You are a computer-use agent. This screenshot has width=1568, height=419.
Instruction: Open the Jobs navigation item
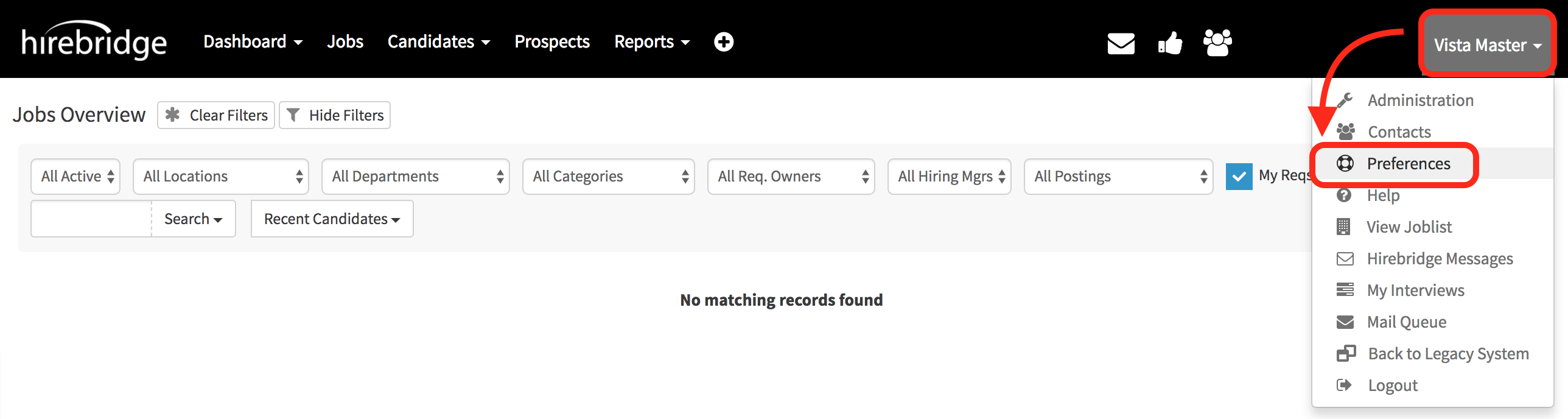coord(345,42)
